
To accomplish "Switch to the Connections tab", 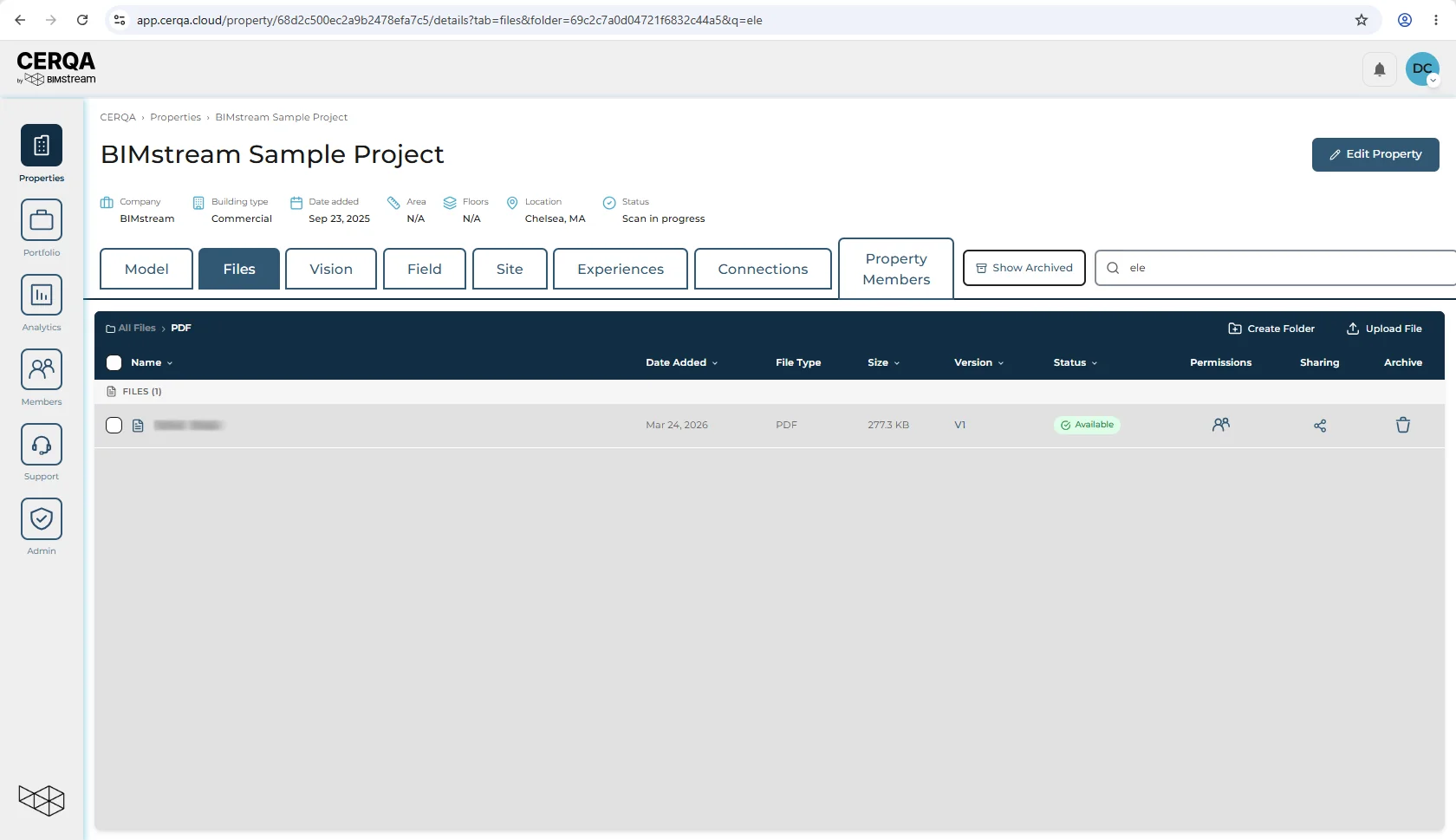I will (x=763, y=269).
